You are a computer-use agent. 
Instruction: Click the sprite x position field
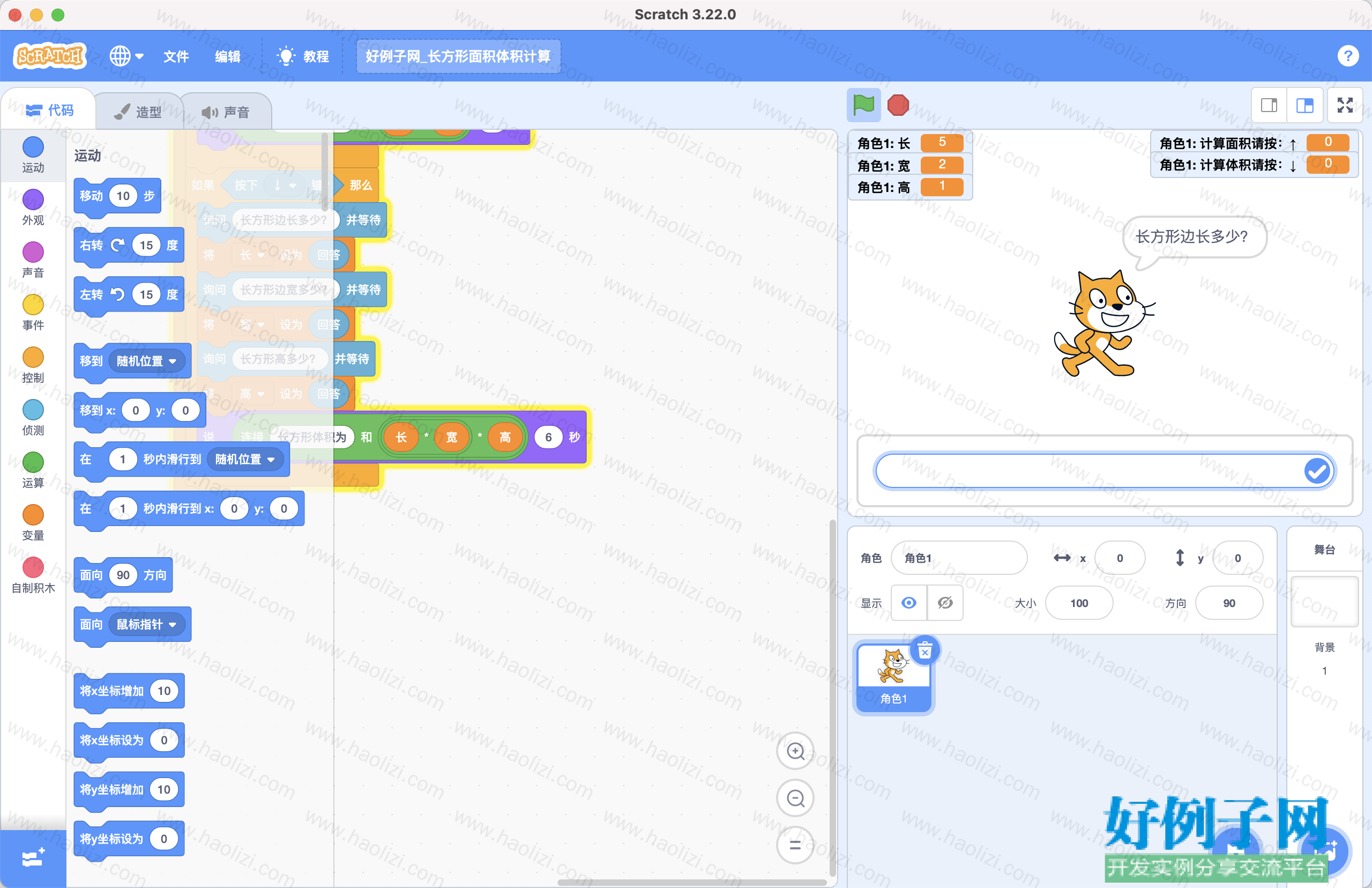pyautogui.click(x=1120, y=558)
